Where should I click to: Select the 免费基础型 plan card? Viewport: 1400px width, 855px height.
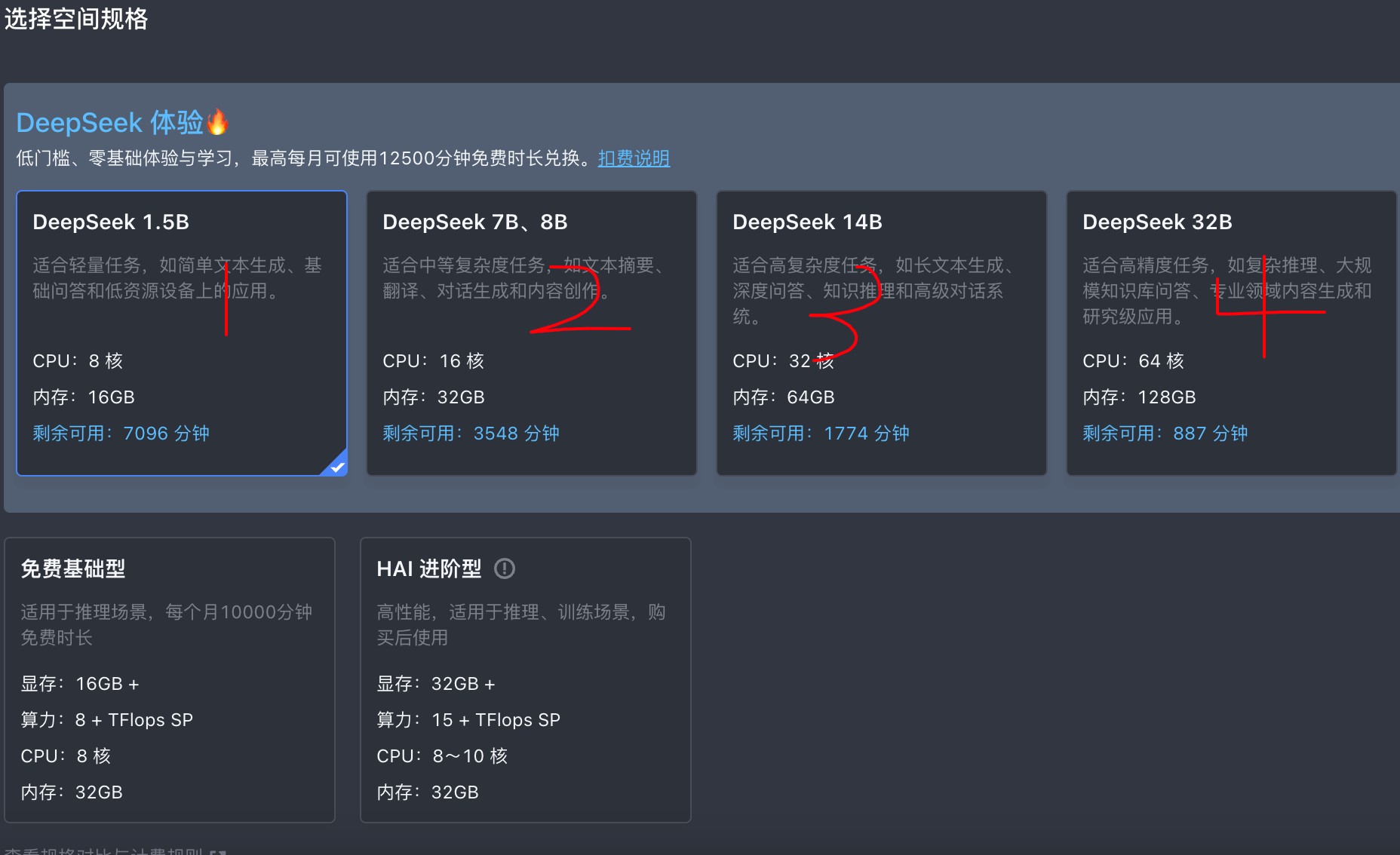click(170, 679)
